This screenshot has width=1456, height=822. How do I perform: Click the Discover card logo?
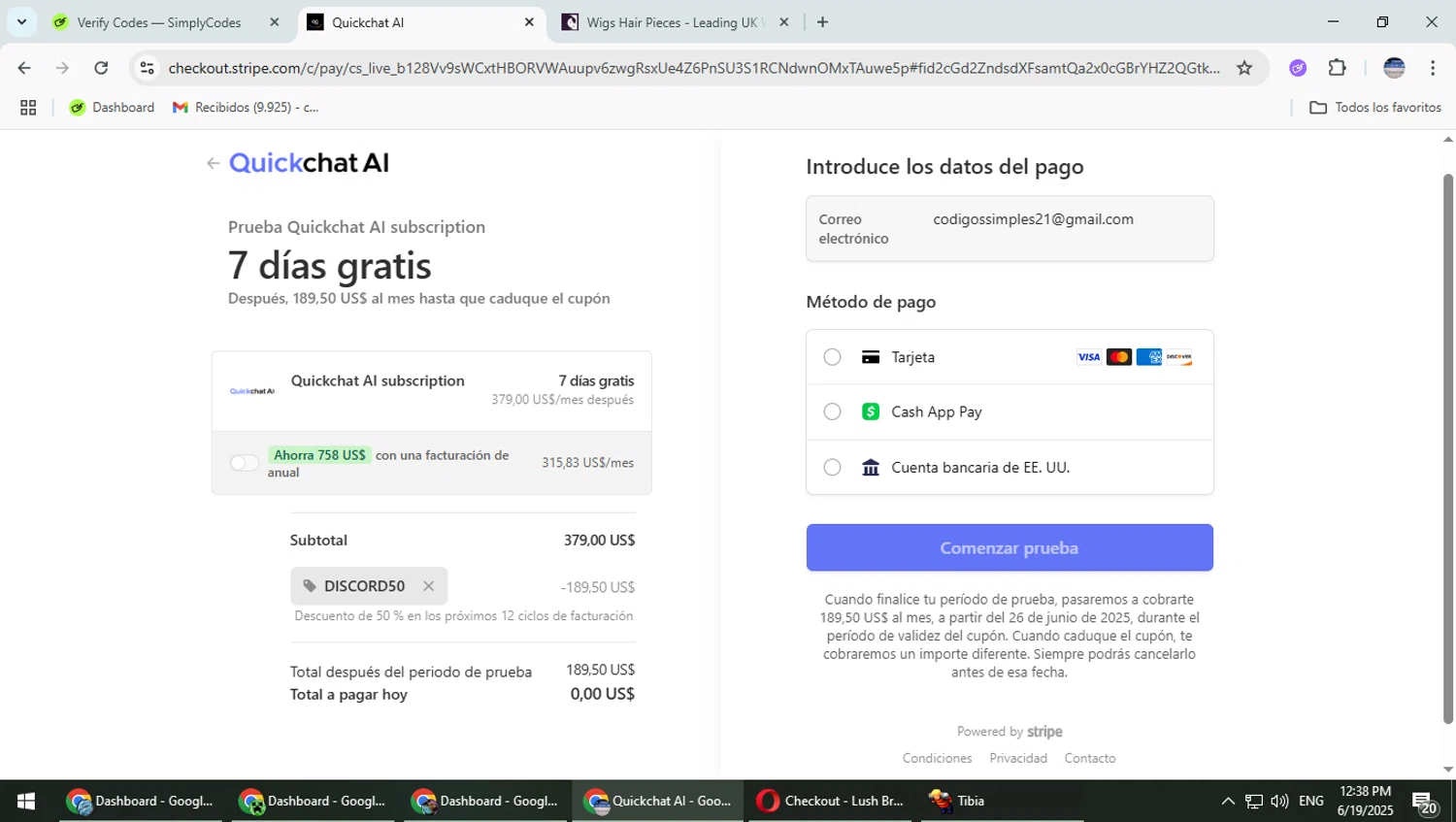(x=1179, y=357)
